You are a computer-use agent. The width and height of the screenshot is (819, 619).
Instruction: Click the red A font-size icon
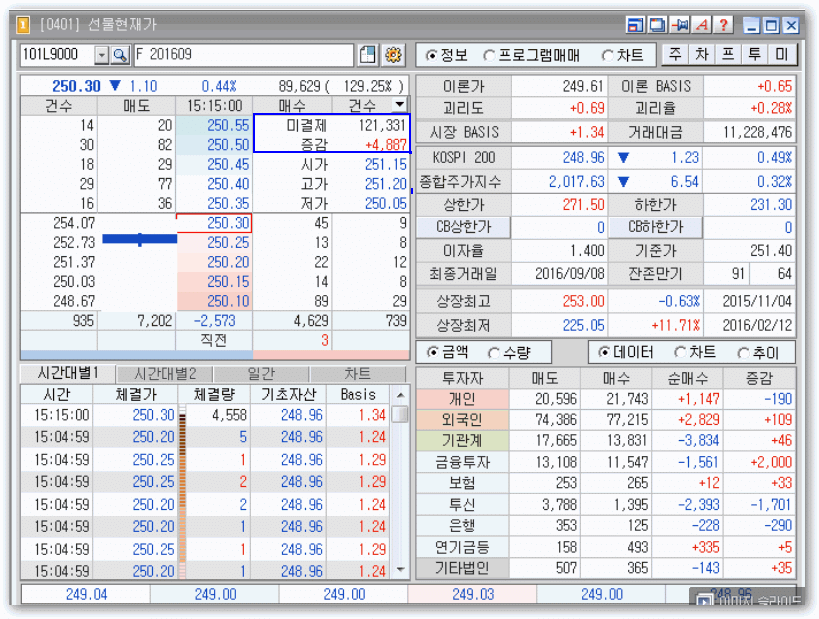(x=701, y=24)
